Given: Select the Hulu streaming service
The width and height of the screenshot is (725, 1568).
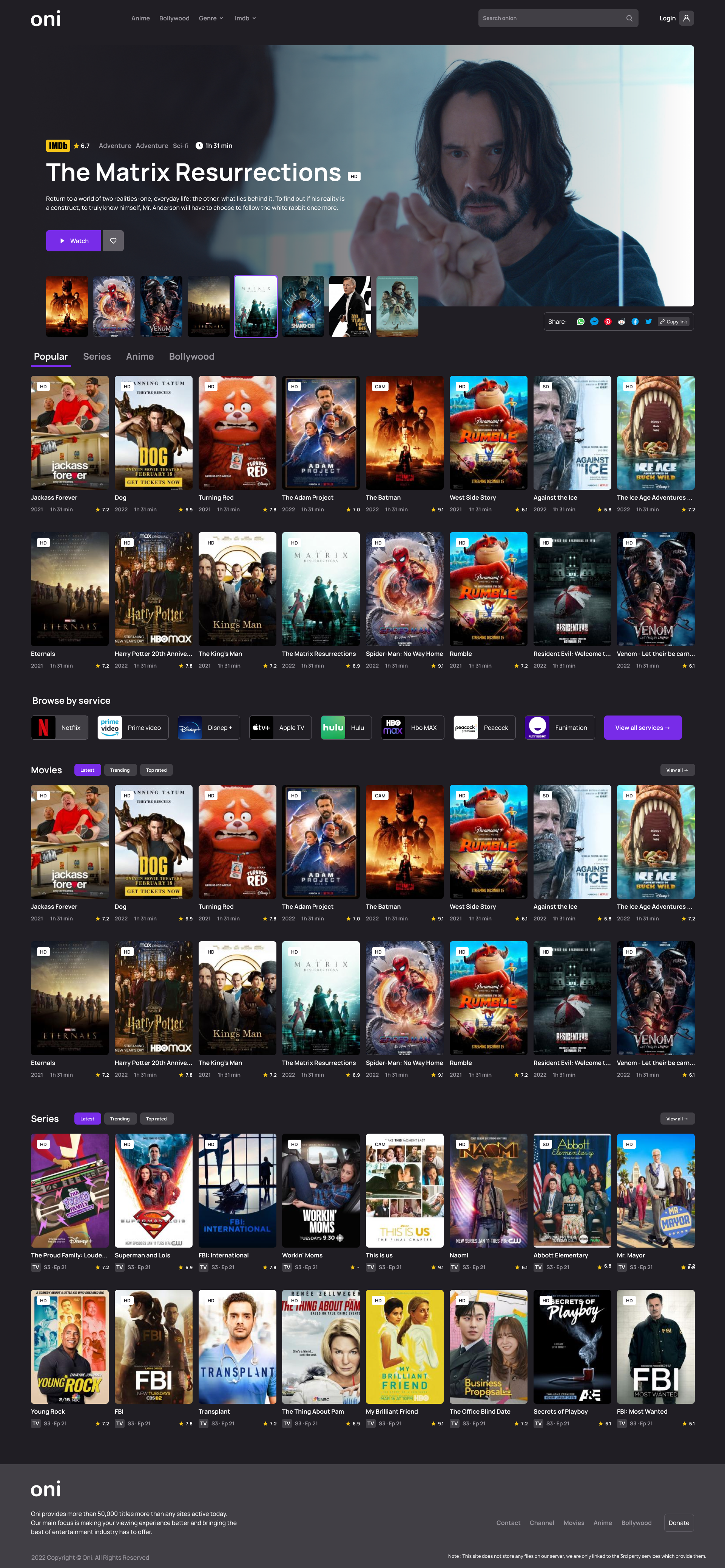Looking at the screenshot, I should pyautogui.click(x=346, y=727).
